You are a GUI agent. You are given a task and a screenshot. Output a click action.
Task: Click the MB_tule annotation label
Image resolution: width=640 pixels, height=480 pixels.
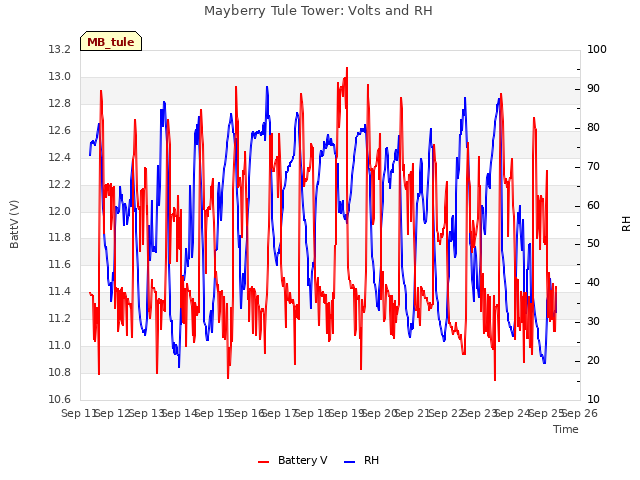point(111,42)
